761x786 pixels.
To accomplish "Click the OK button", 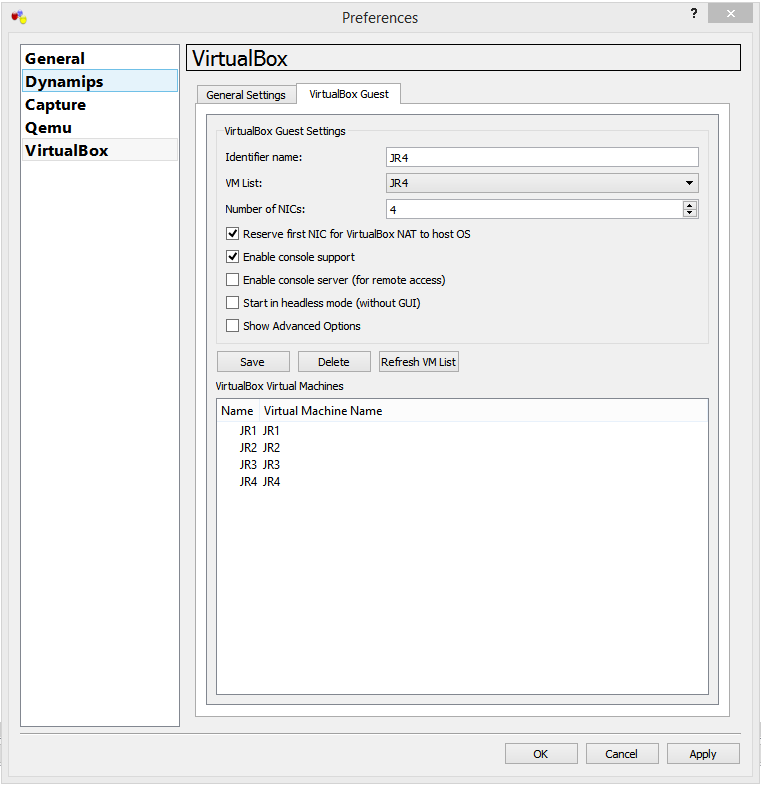I will 541,753.
